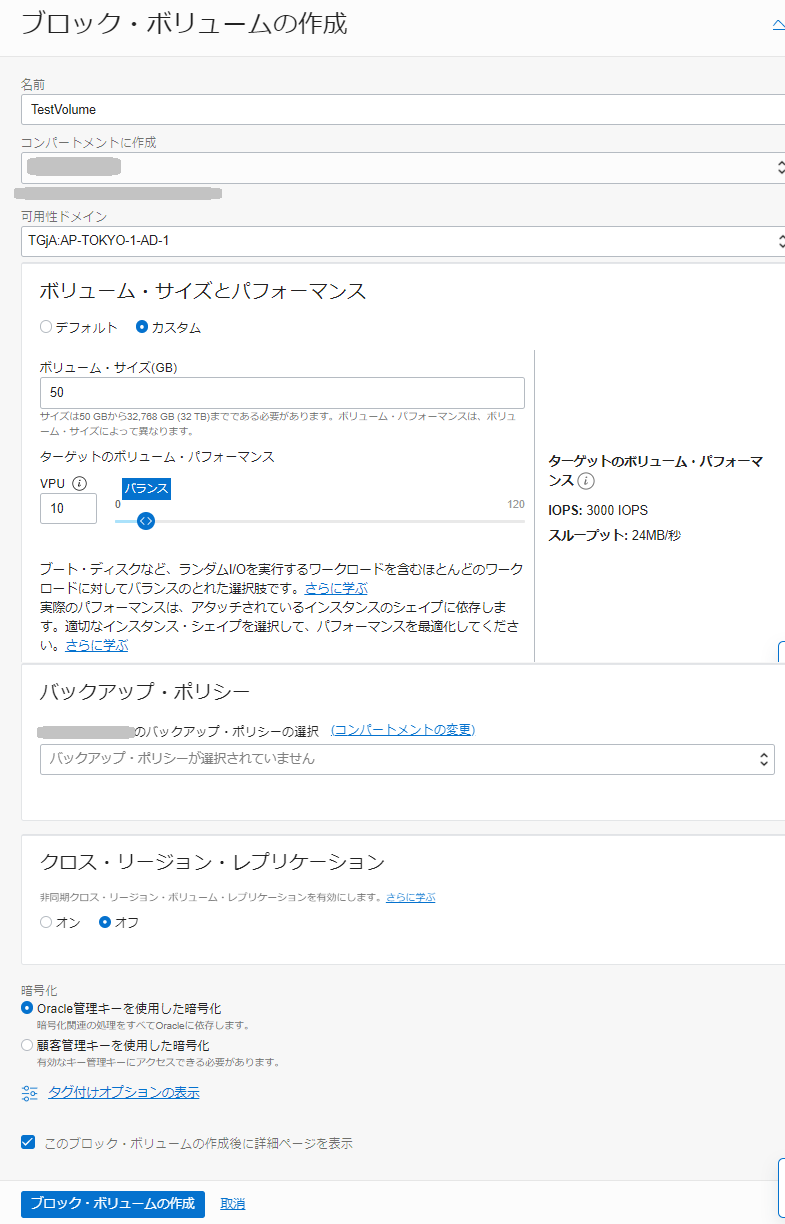The width and height of the screenshot is (785, 1224).
Task: Choose 顧客管理キー encryption option
Action: (27, 1045)
